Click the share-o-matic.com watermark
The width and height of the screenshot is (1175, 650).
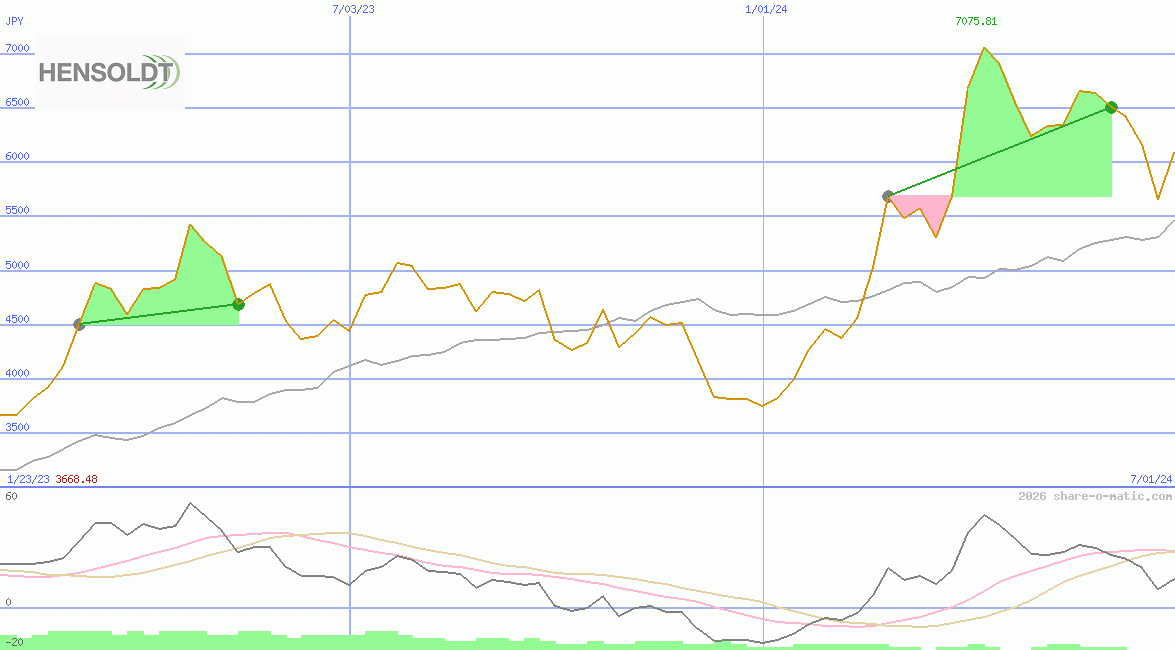click(x=1095, y=496)
